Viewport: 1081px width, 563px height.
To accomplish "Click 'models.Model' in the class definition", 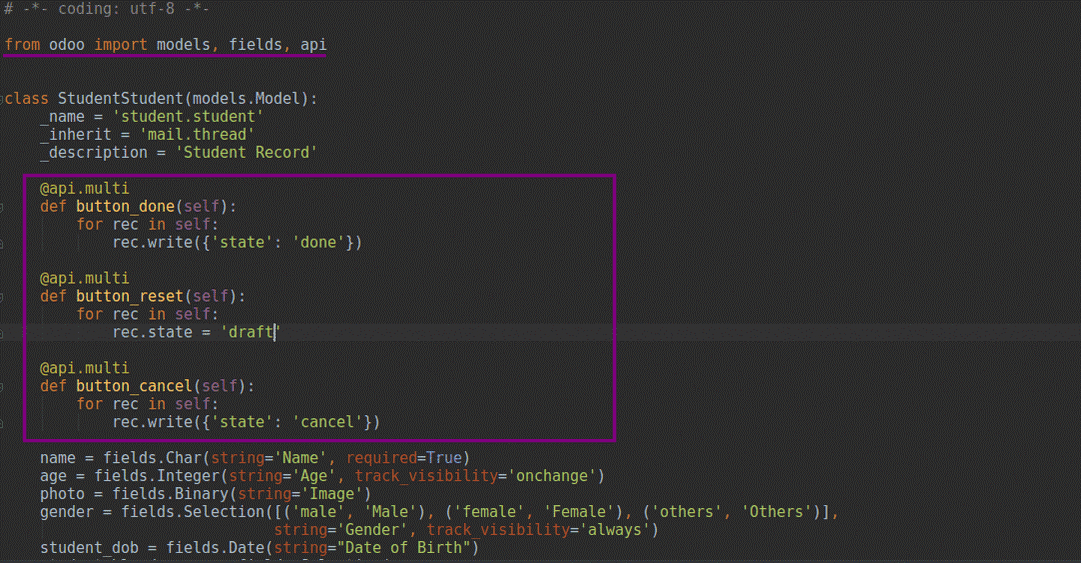I will pyautogui.click(x=247, y=99).
